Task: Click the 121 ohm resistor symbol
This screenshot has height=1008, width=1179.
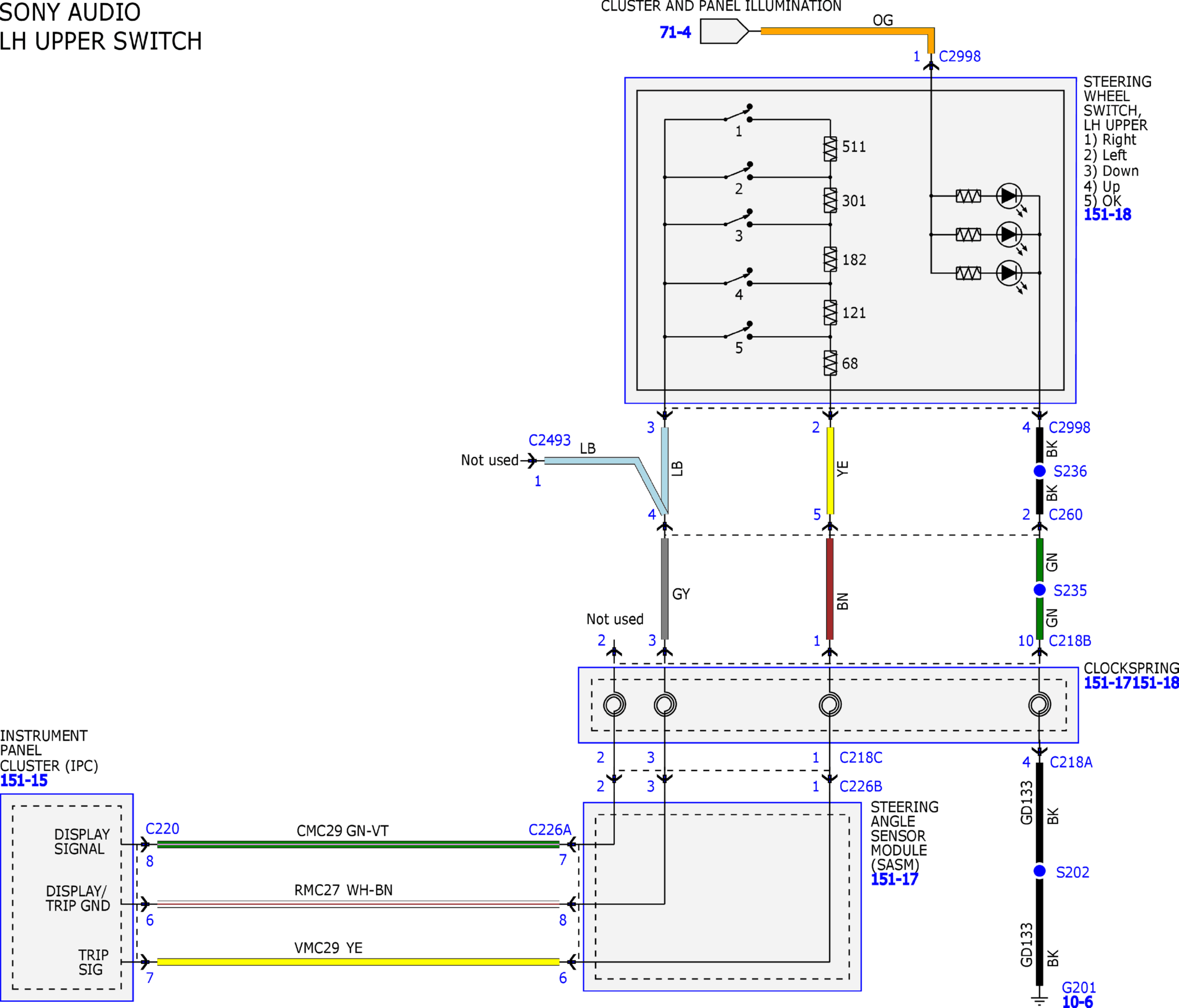Action: tap(830, 312)
